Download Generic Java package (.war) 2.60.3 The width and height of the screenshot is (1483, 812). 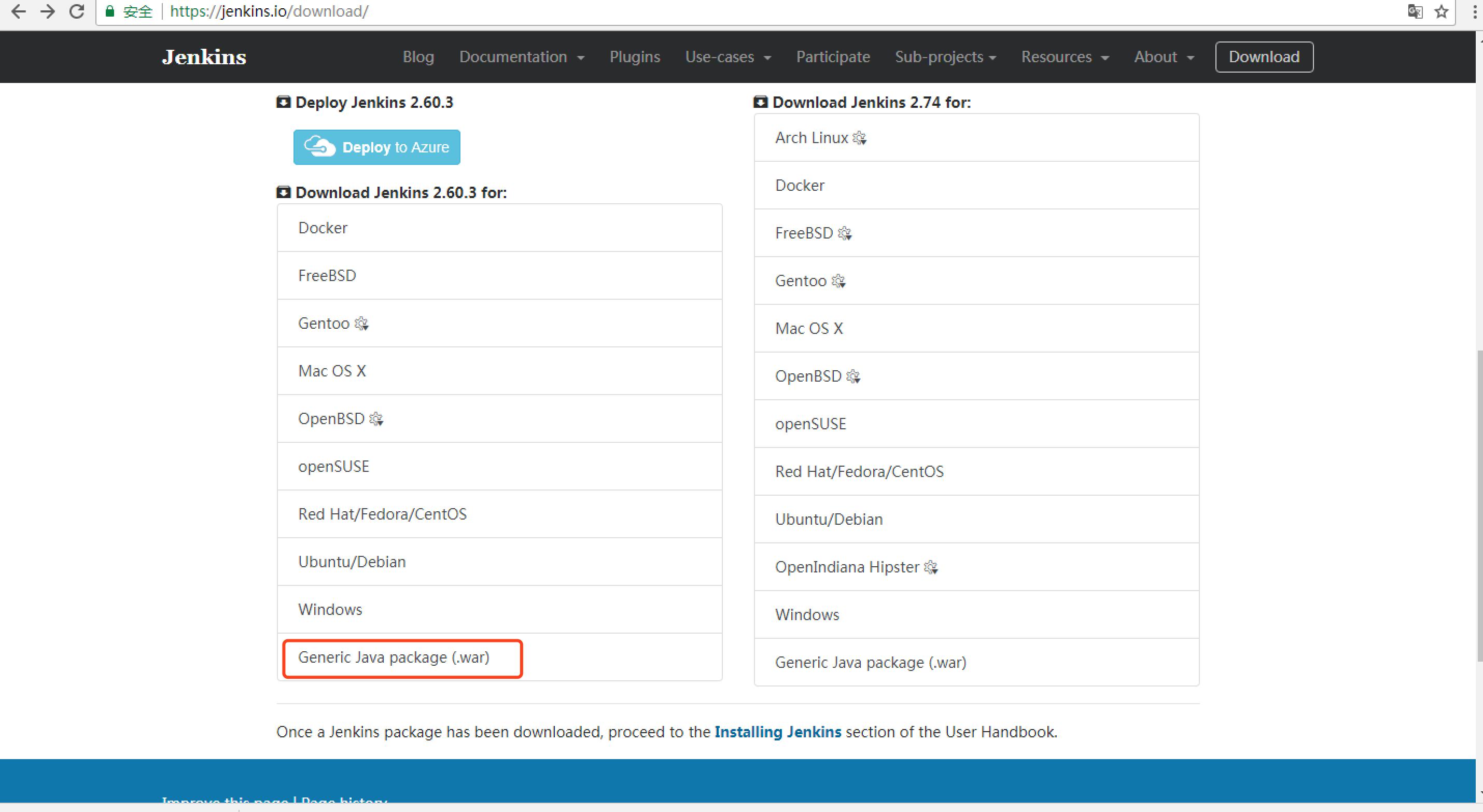coord(499,657)
